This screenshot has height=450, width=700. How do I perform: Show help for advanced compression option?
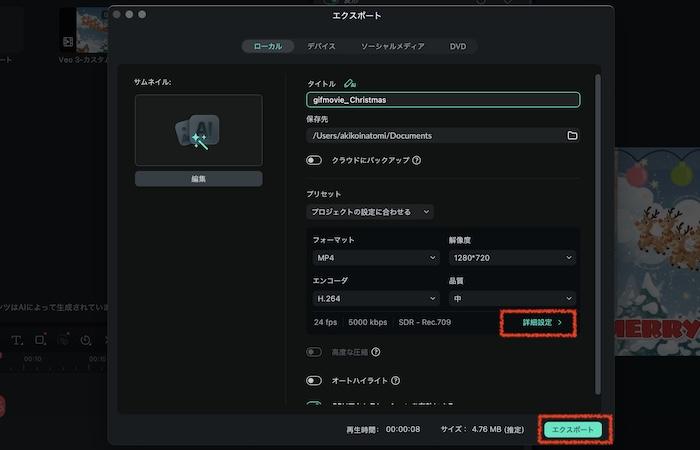[376, 352]
